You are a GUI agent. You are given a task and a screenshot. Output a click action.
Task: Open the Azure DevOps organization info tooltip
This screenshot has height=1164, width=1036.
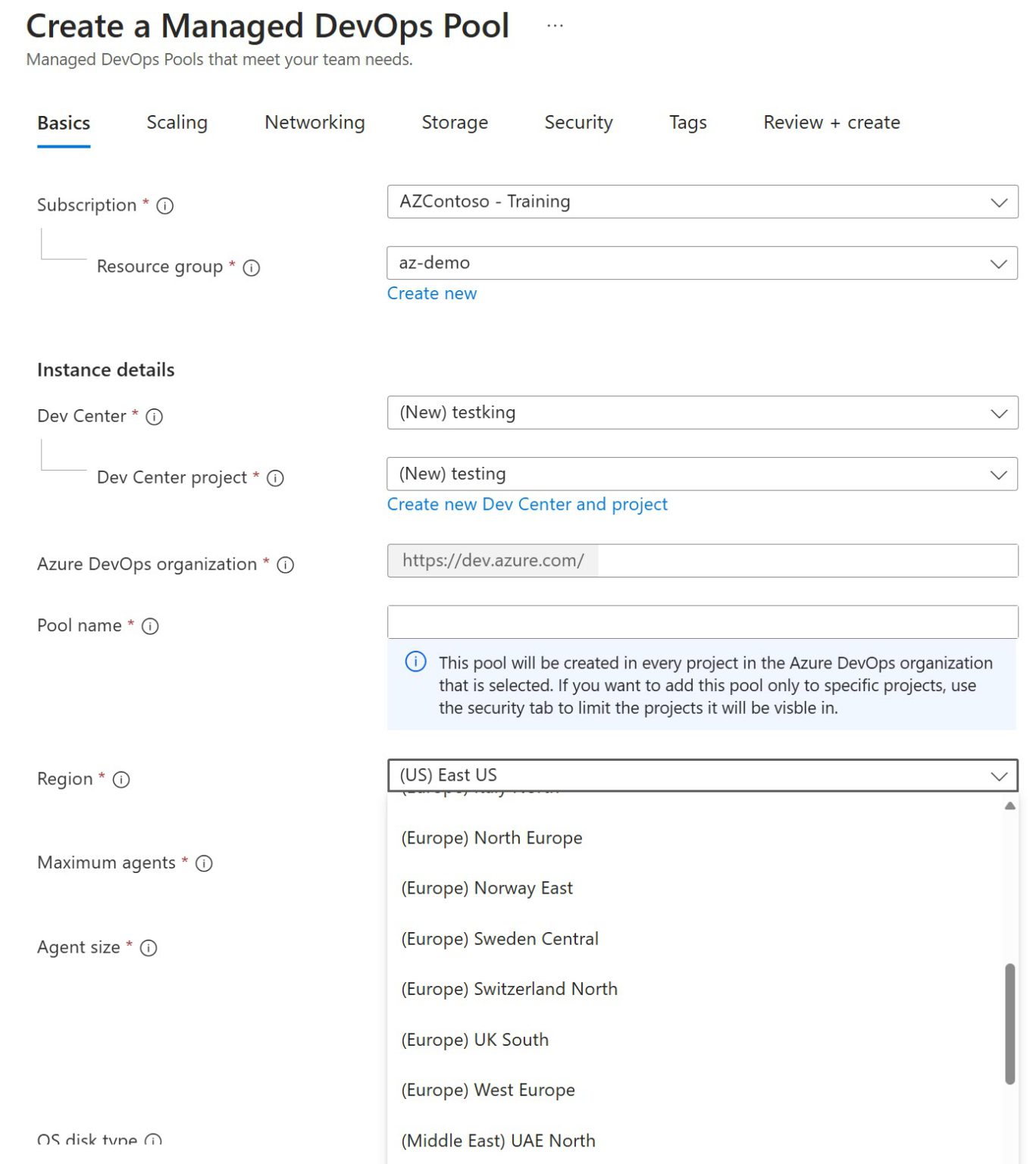[286, 565]
